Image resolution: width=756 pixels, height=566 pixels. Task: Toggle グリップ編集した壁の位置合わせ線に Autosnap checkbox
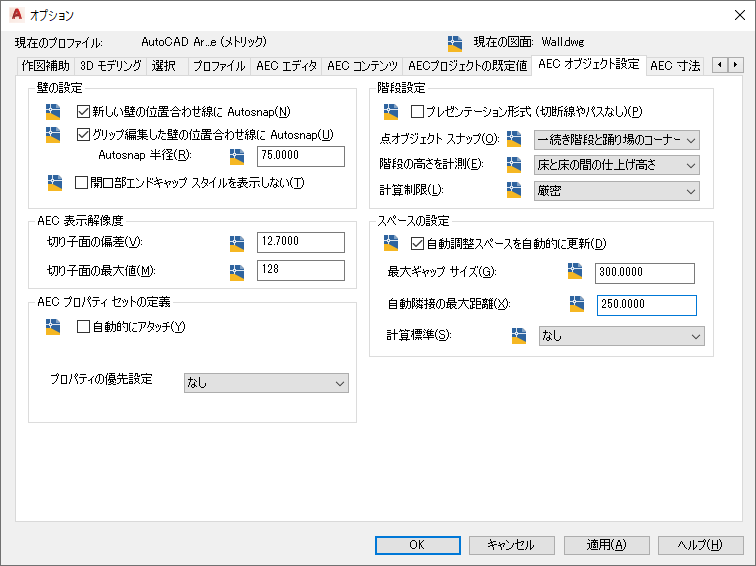pos(83,135)
